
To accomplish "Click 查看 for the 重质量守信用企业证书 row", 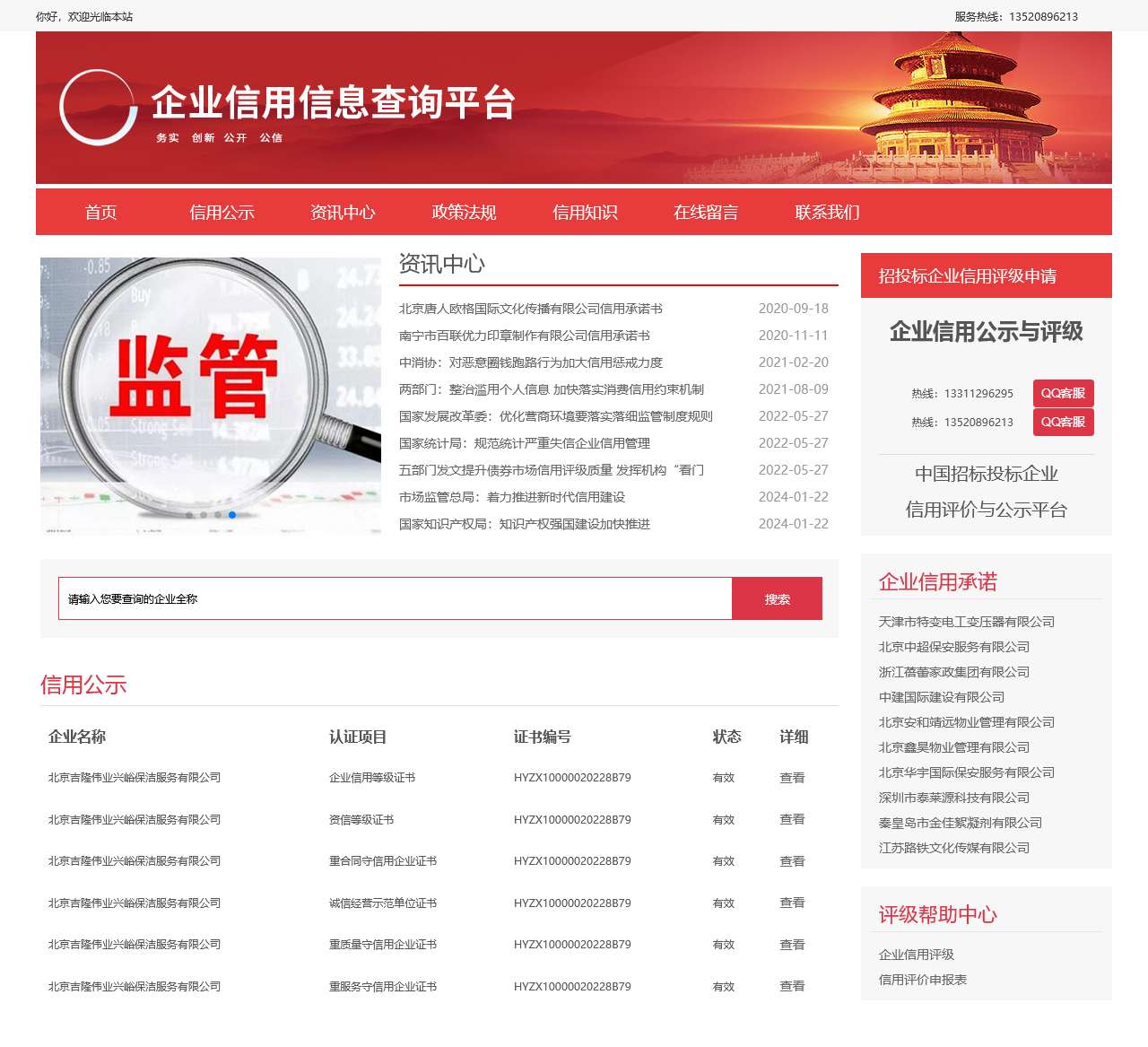I will (x=792, y=945).
